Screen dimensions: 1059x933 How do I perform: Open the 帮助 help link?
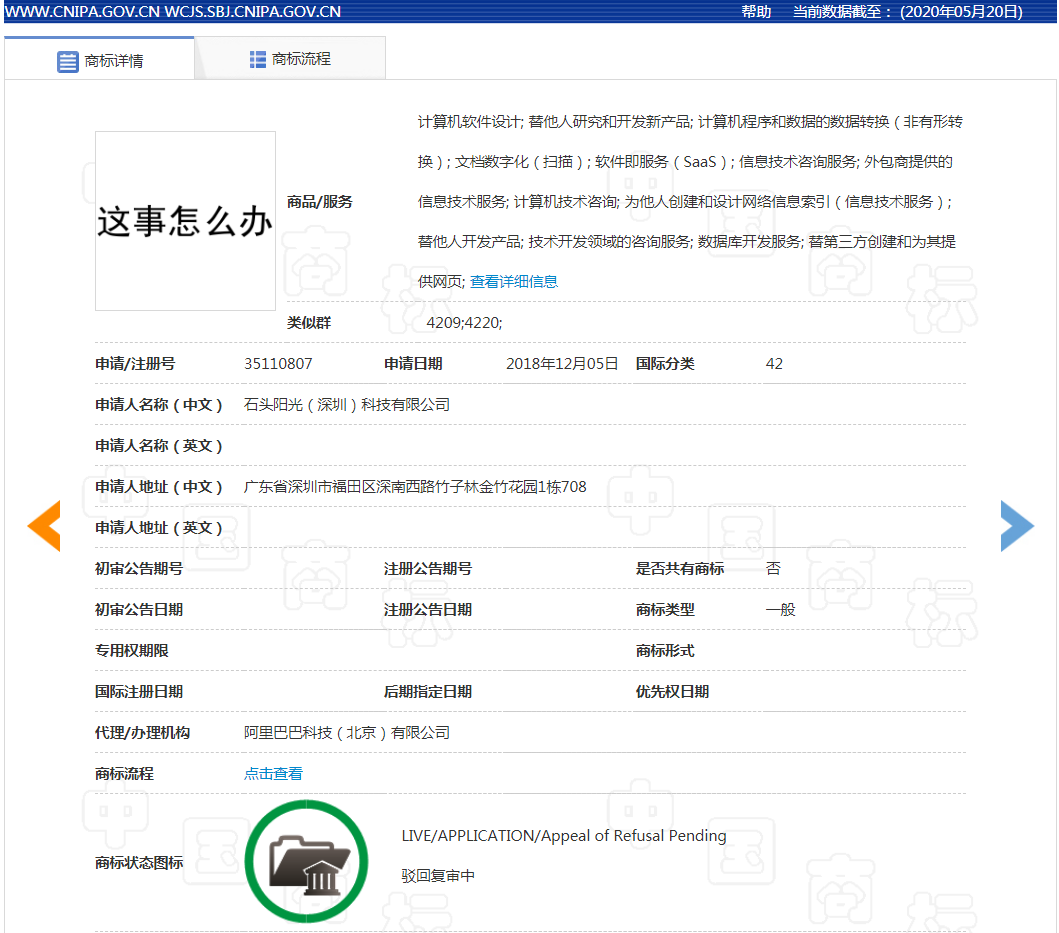(756, 11)
